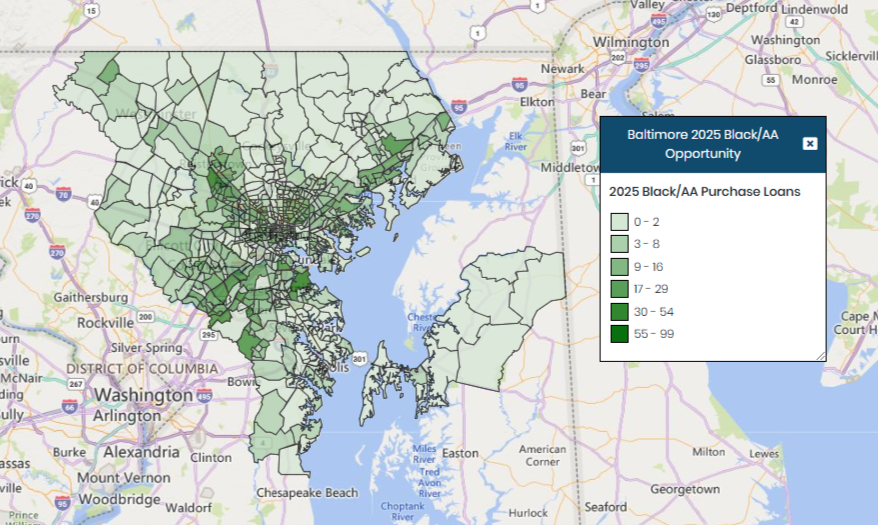Click the Seaford map label
The image size is (878, 525).
coord(605,507)
